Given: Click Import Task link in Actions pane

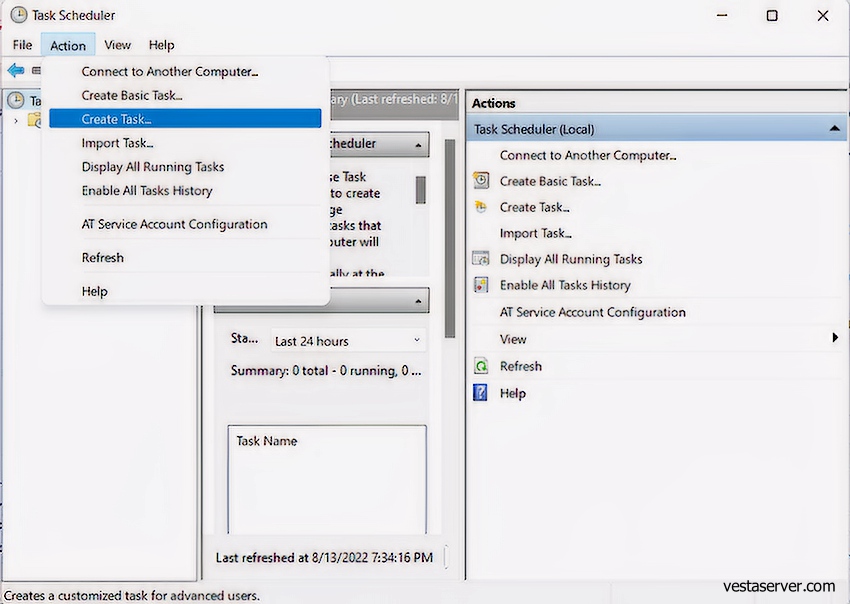Looking at the screenshot, I should pyautogui.click(x=535, y=233).
